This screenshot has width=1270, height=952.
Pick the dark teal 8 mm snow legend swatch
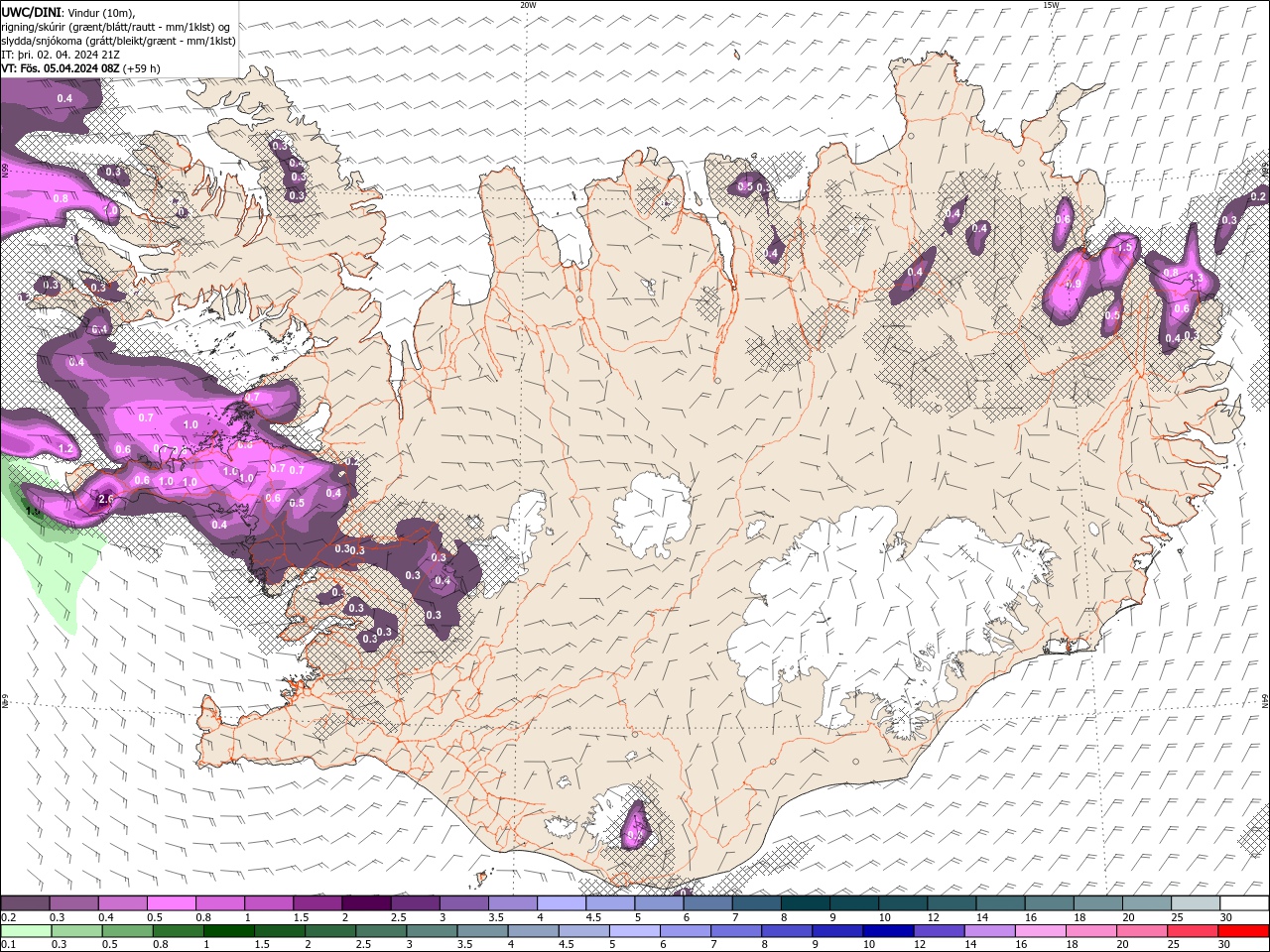pos(806,902)
